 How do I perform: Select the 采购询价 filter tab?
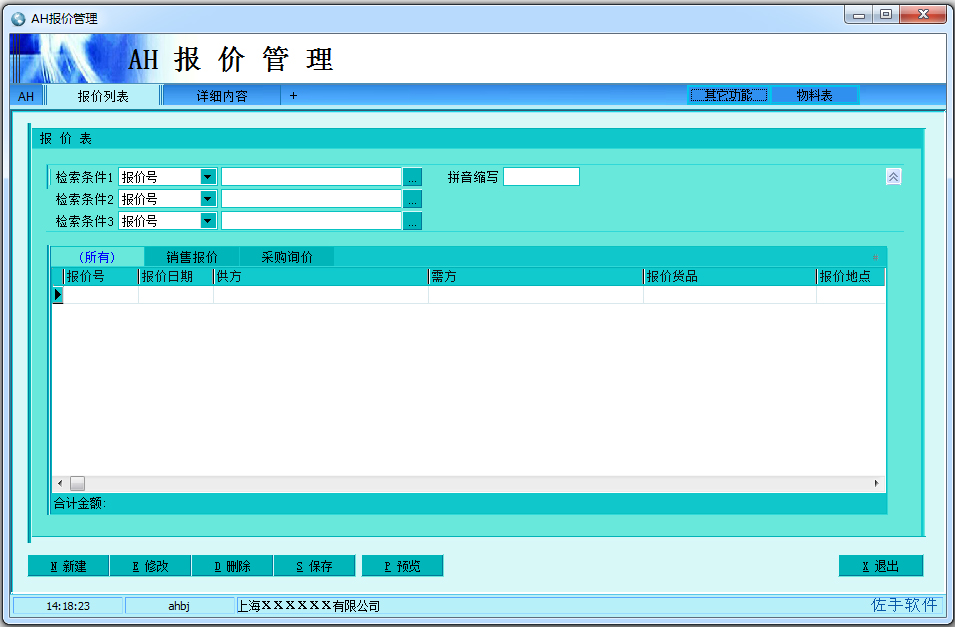287,257
